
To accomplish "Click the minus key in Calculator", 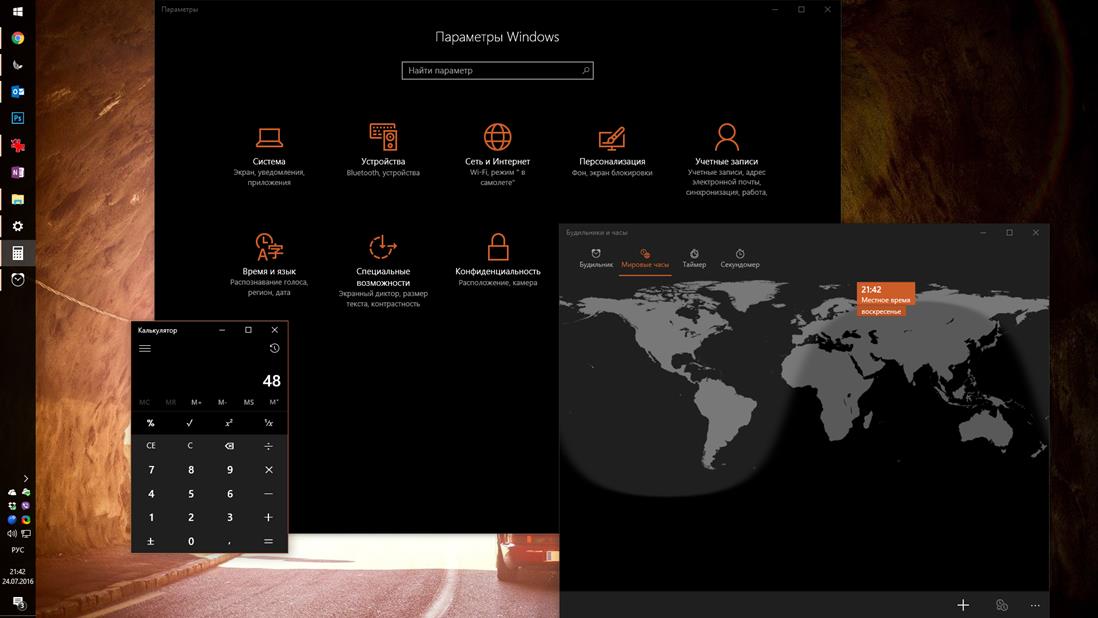I will click(268, 493).
